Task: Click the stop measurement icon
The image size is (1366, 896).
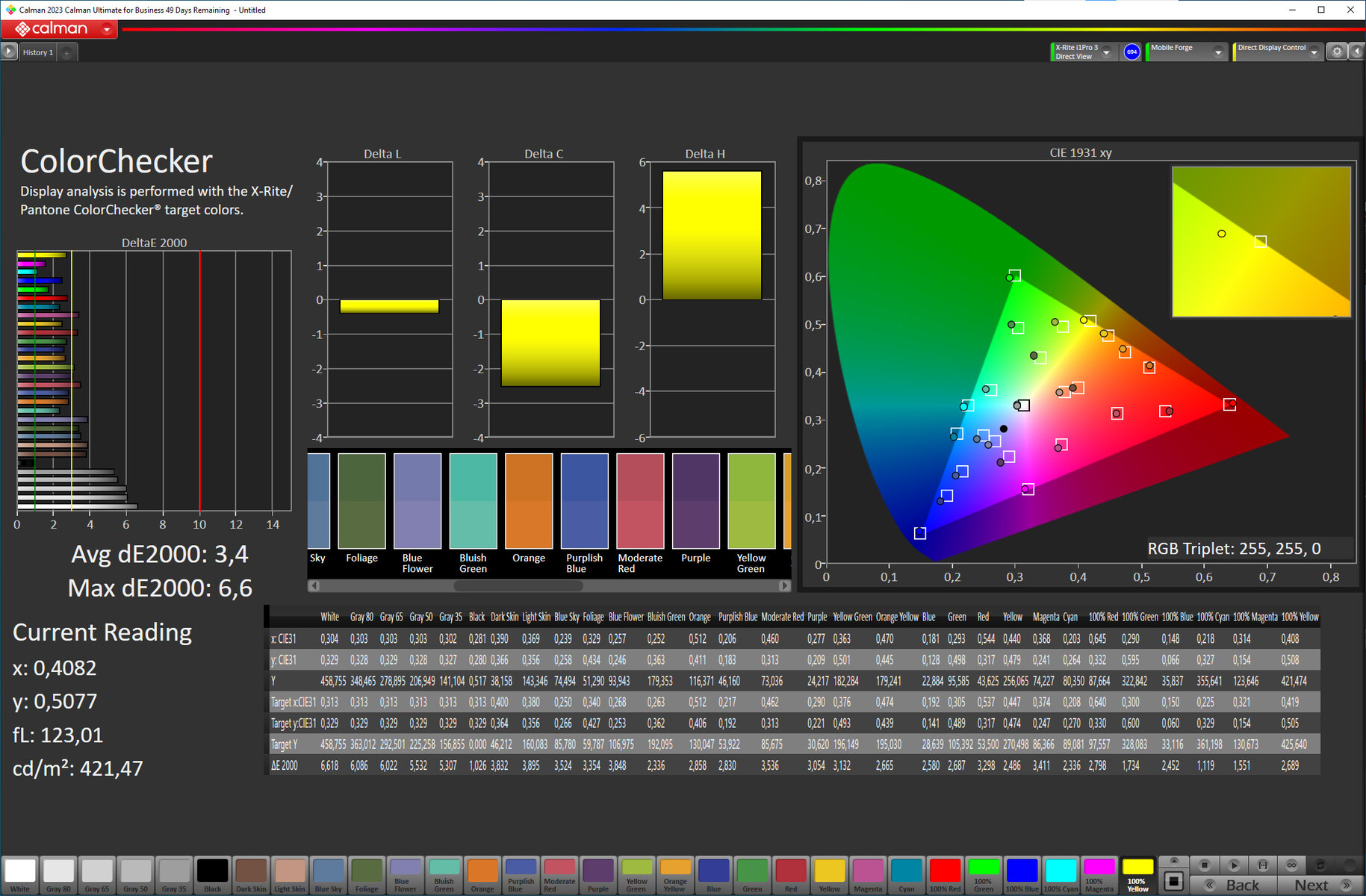Action: pos(1204,865)
